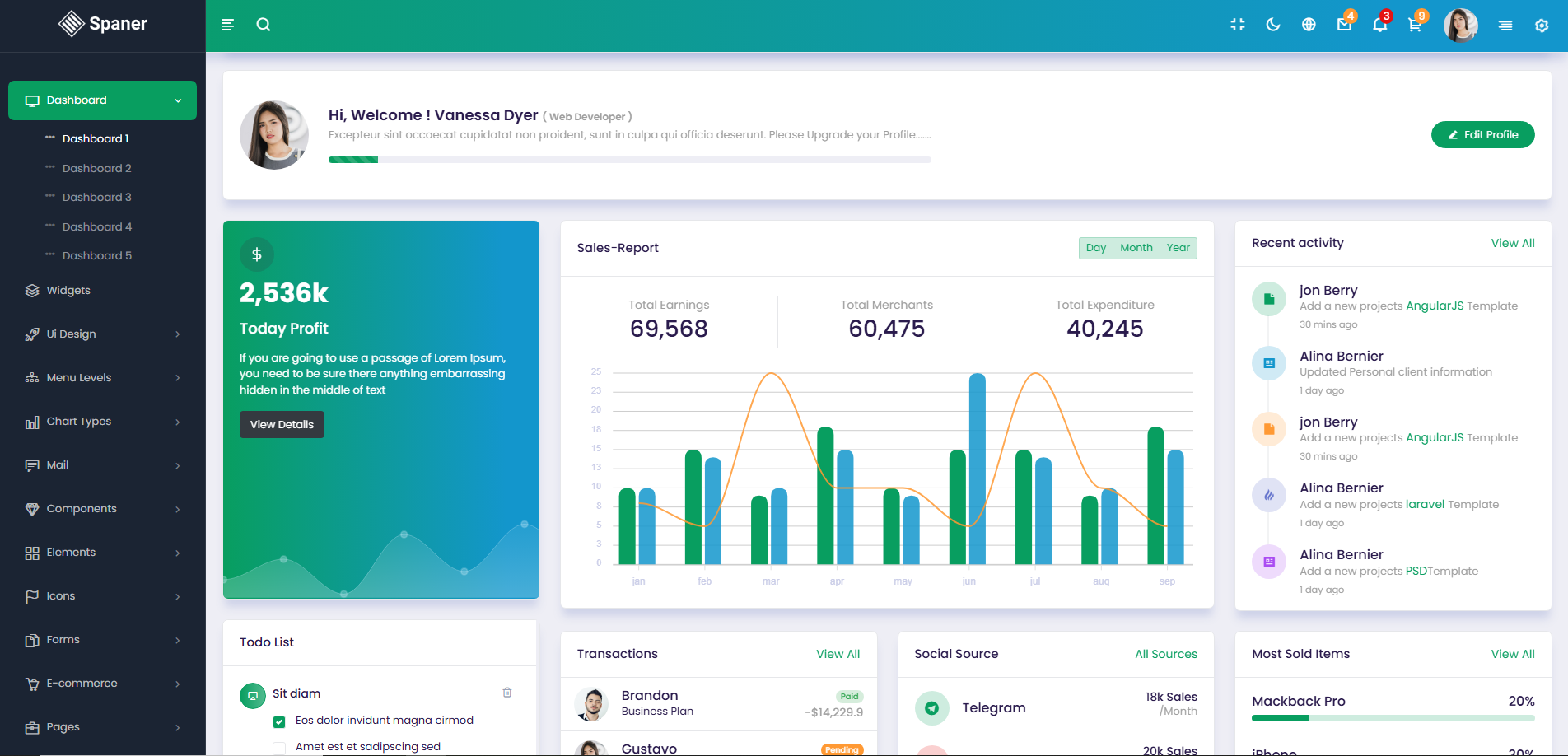
Task: Click Alina Bernier's purple activity icon
Action: pos(1269,562)
